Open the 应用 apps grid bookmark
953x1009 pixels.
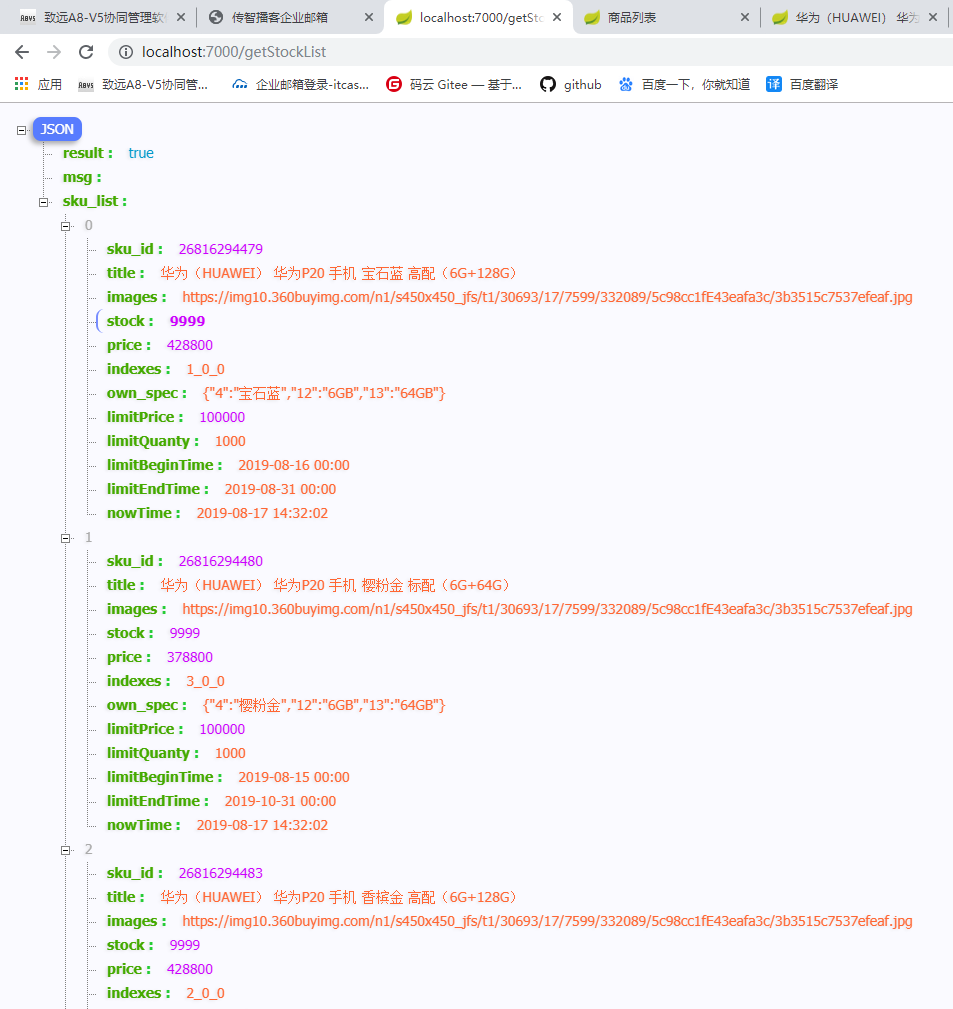coord(38,84)
